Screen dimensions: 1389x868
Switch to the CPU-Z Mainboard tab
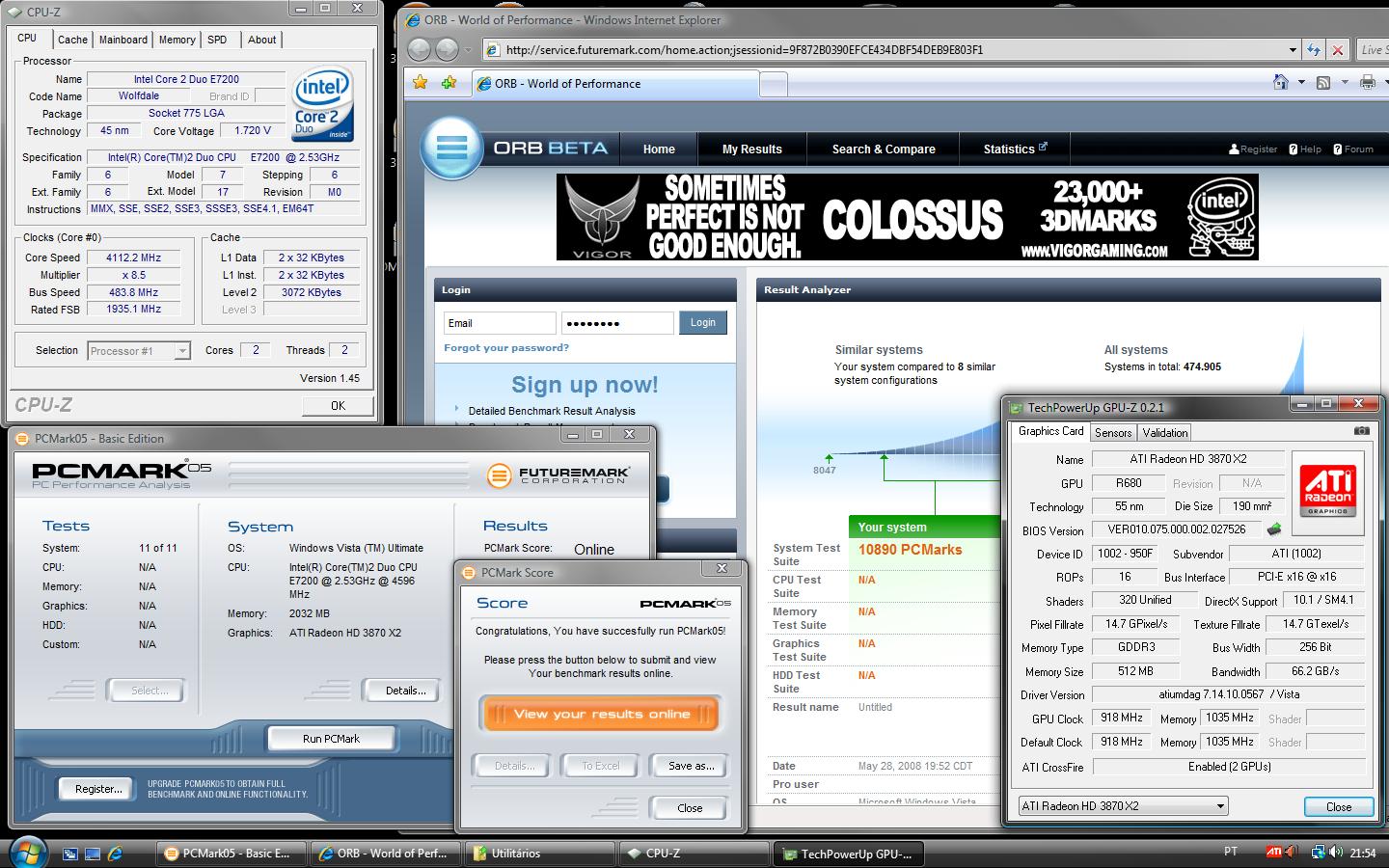point(123,40)
